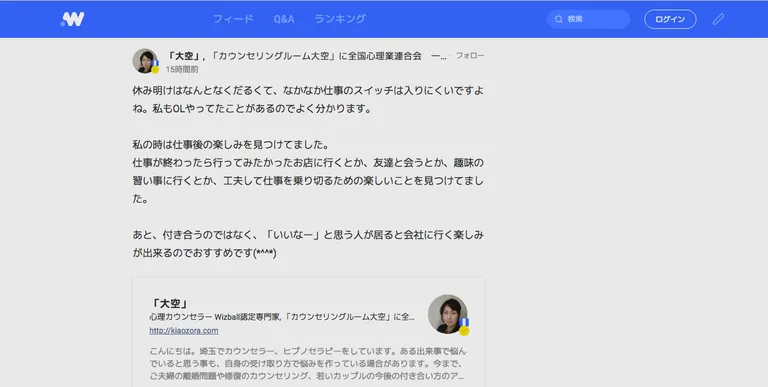Follow the author via フォロー link

pyautogui.click(x=470, y=56)
